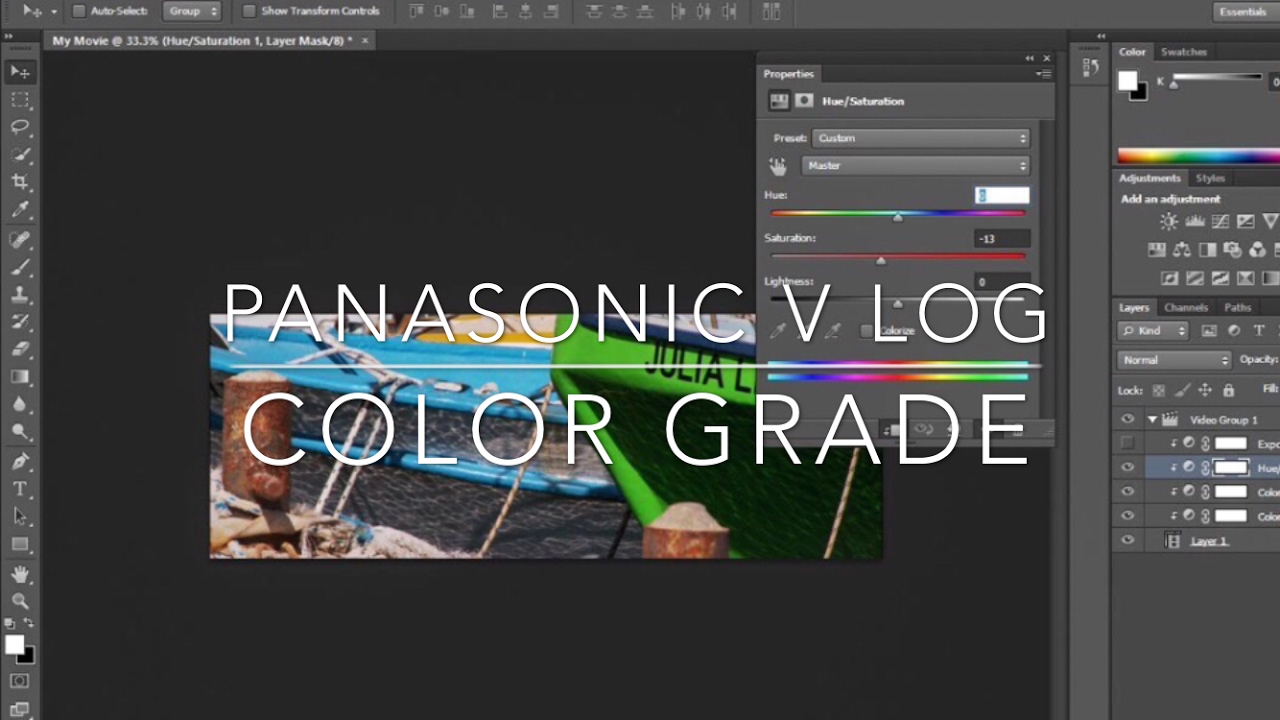Collapse the Video Group 1 triangle
1280x720 pixels.
1152,420
